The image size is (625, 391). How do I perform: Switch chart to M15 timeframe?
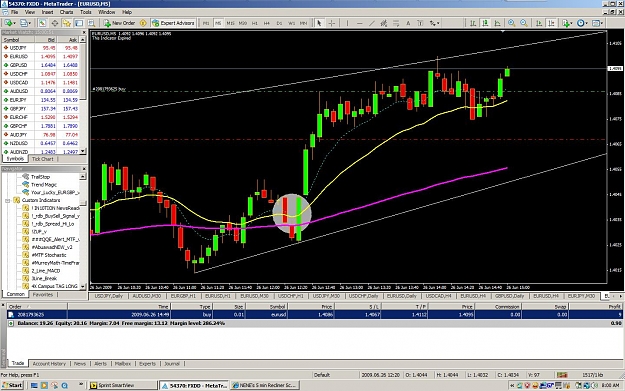coord(230,23)
